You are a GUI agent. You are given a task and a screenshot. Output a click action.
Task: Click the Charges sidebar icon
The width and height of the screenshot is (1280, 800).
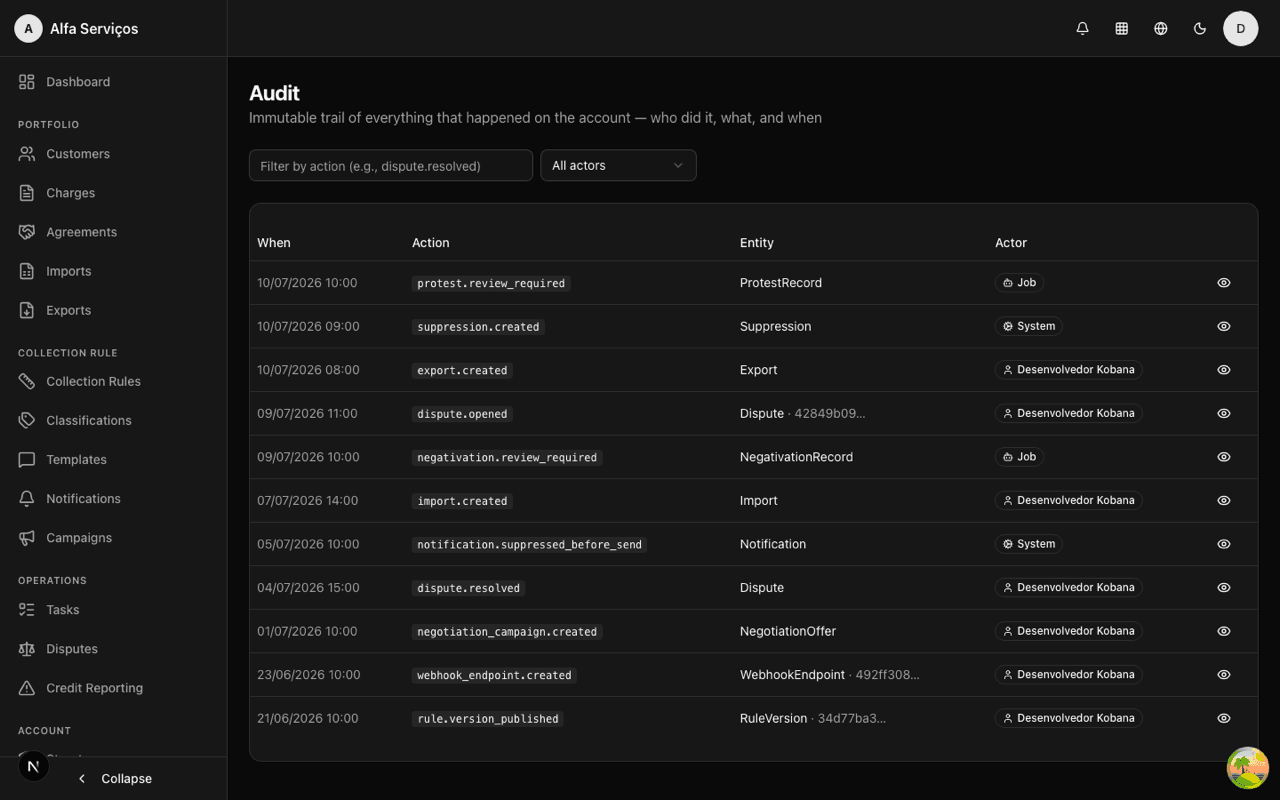27,193
